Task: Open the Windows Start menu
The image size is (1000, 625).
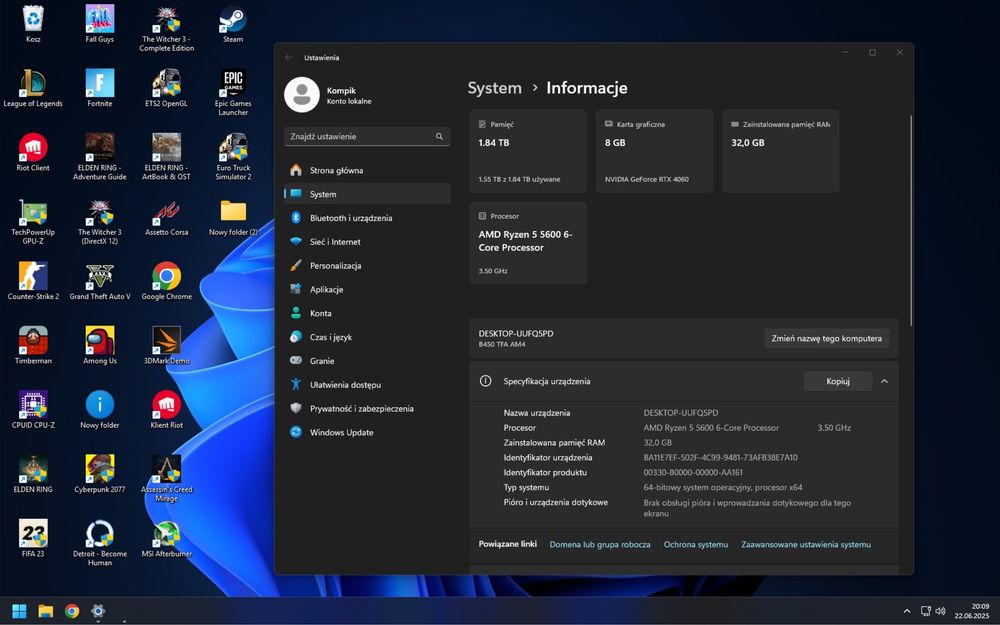Action: pos(19,612)
